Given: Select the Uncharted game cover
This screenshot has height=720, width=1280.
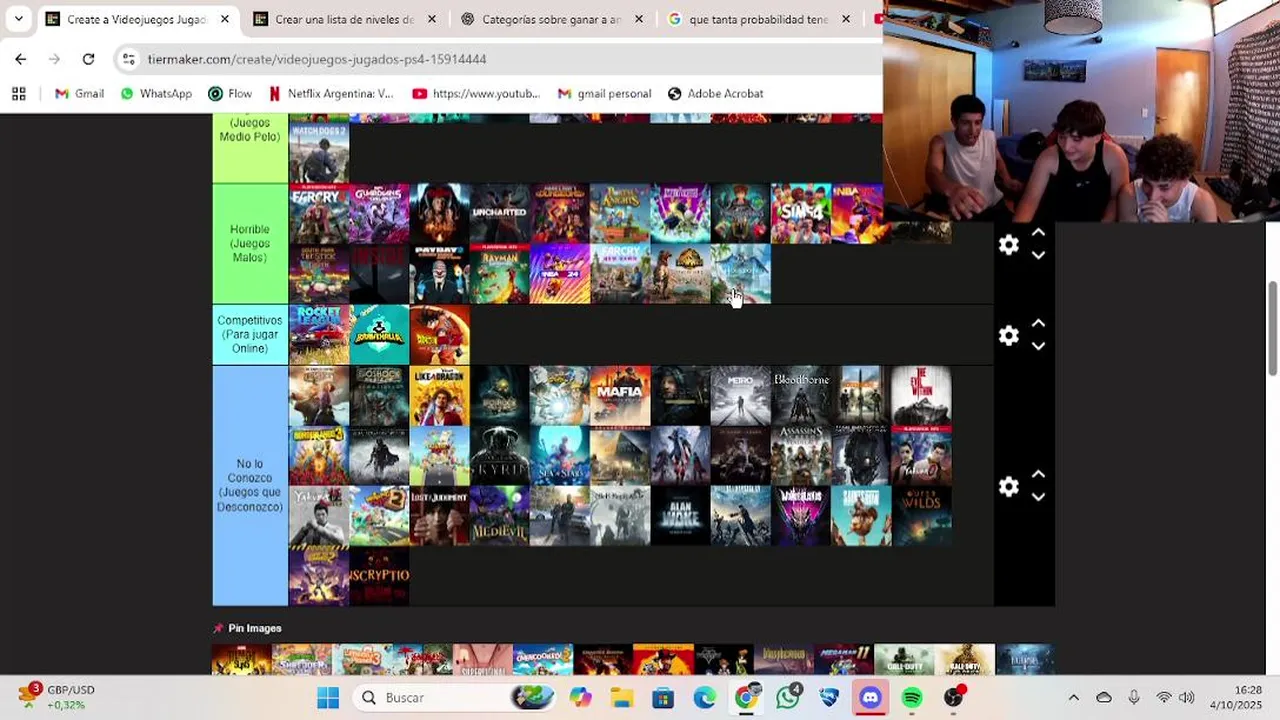Looking at the screenshot, I should [x=500, y=213].
